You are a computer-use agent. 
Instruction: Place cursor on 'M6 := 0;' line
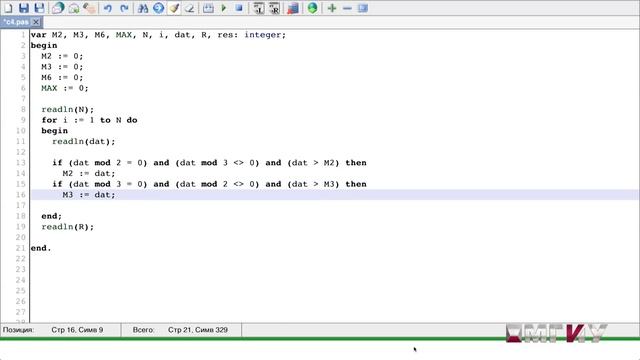pos(62,77)
